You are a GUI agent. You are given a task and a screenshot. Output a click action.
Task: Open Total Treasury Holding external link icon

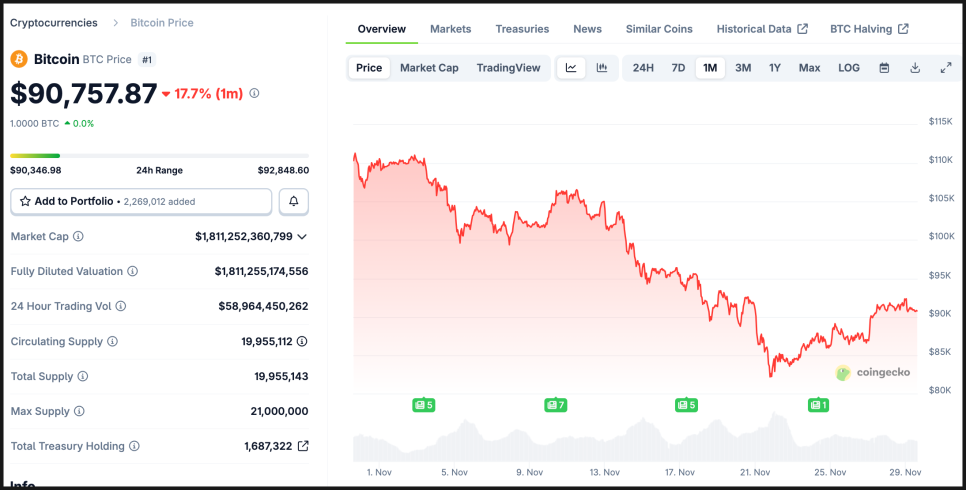click(x=304, y=446)
